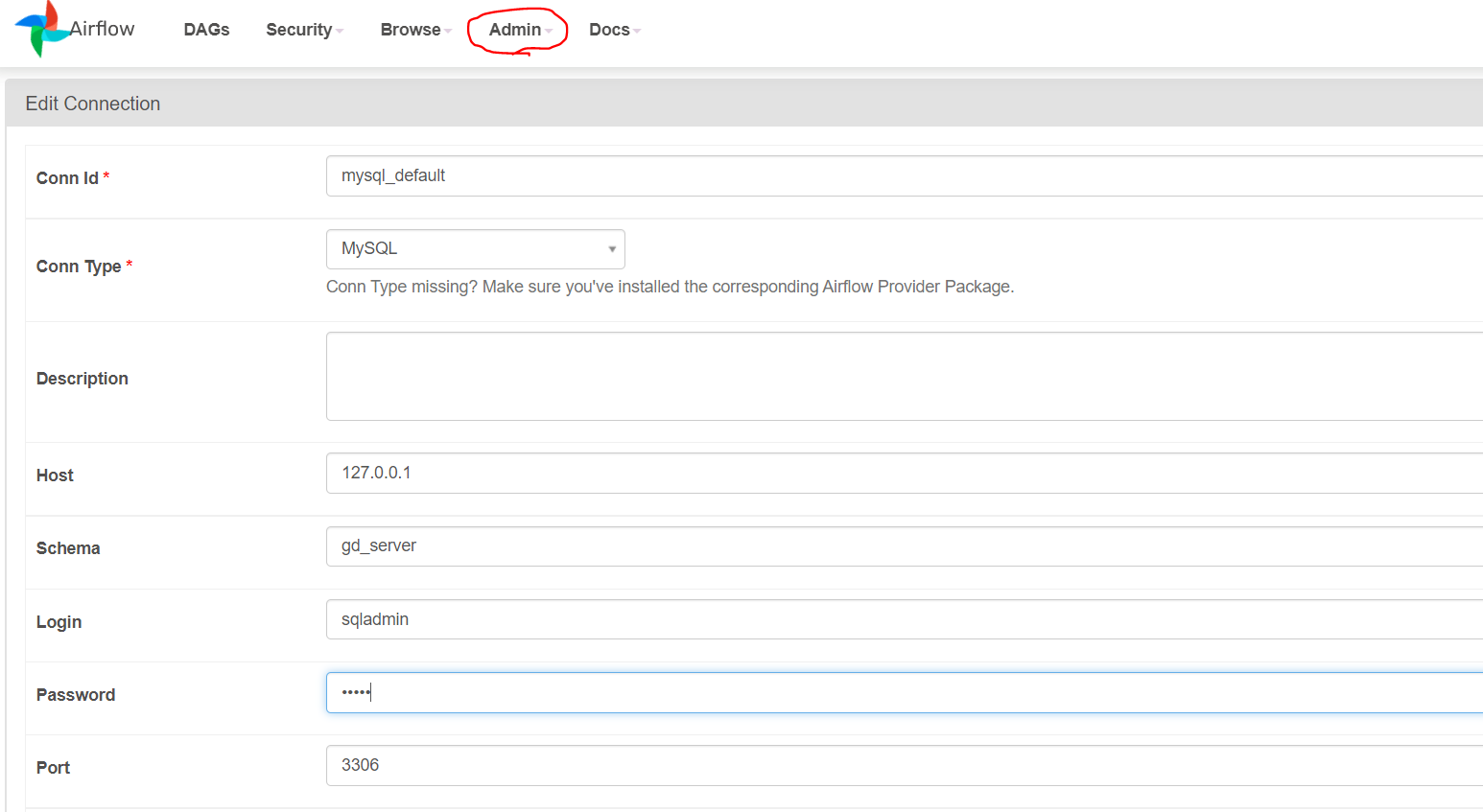The image size is (1483, 812).
Task: Open the Browse menu
Action: 415,30
